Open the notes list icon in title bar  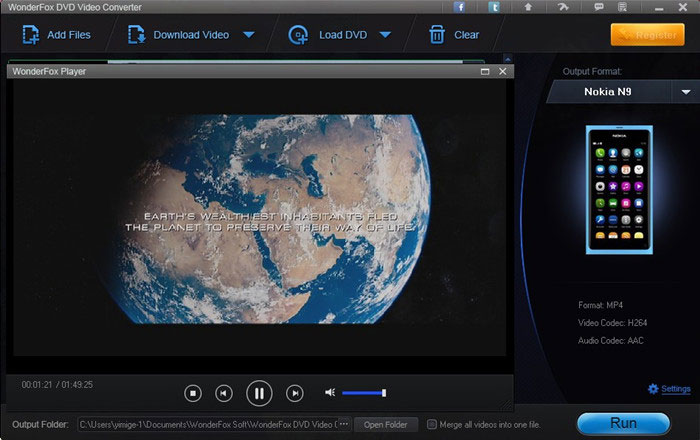tap(622, 7)
